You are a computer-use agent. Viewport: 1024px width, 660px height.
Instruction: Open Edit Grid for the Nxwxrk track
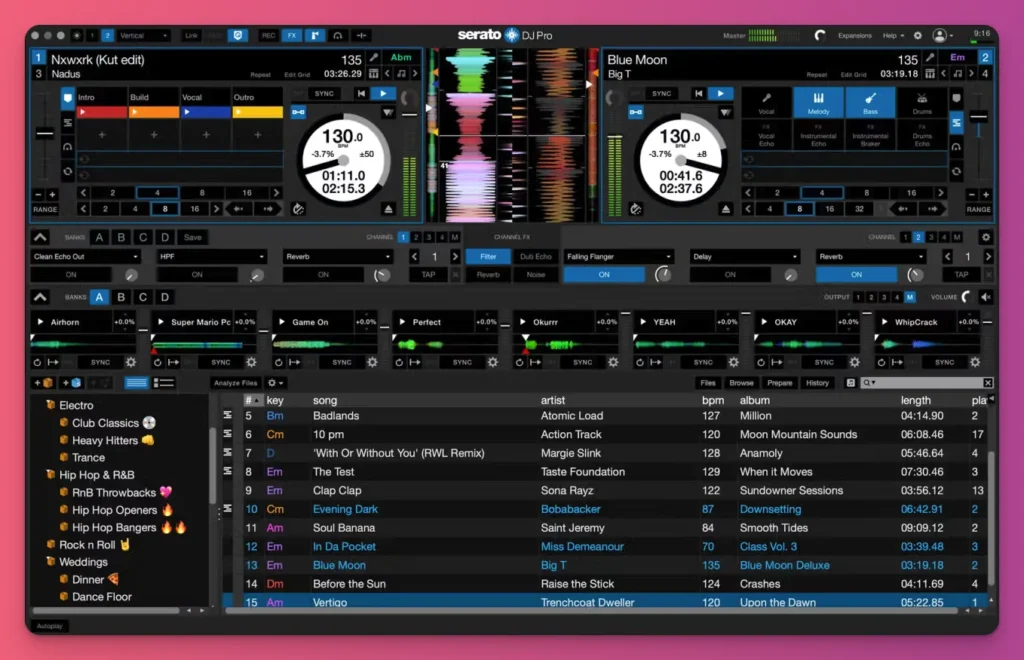click(297, 74)
